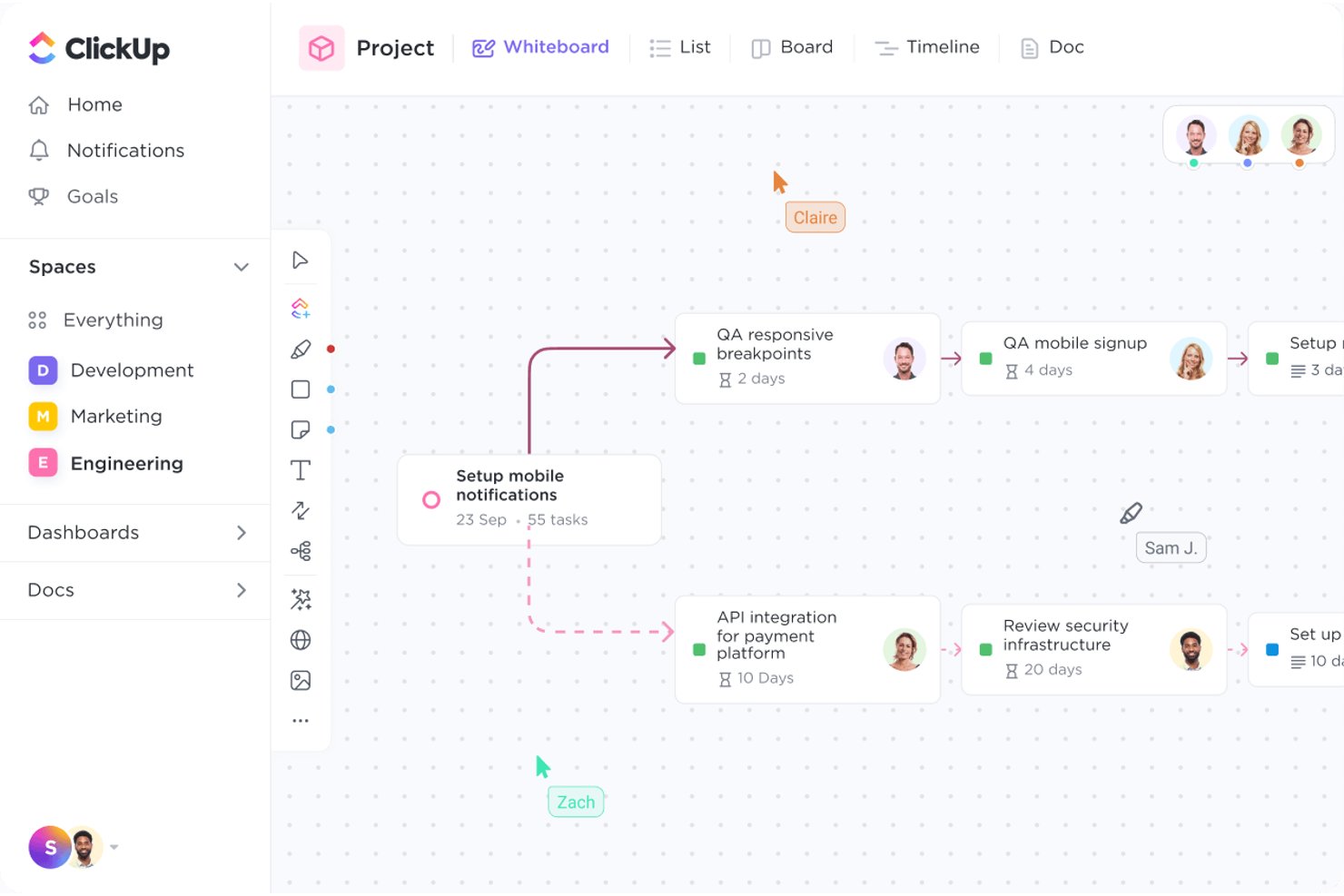Click the blue shape color dot
This screenshot has height=896, width=1344.
point(331,389)
